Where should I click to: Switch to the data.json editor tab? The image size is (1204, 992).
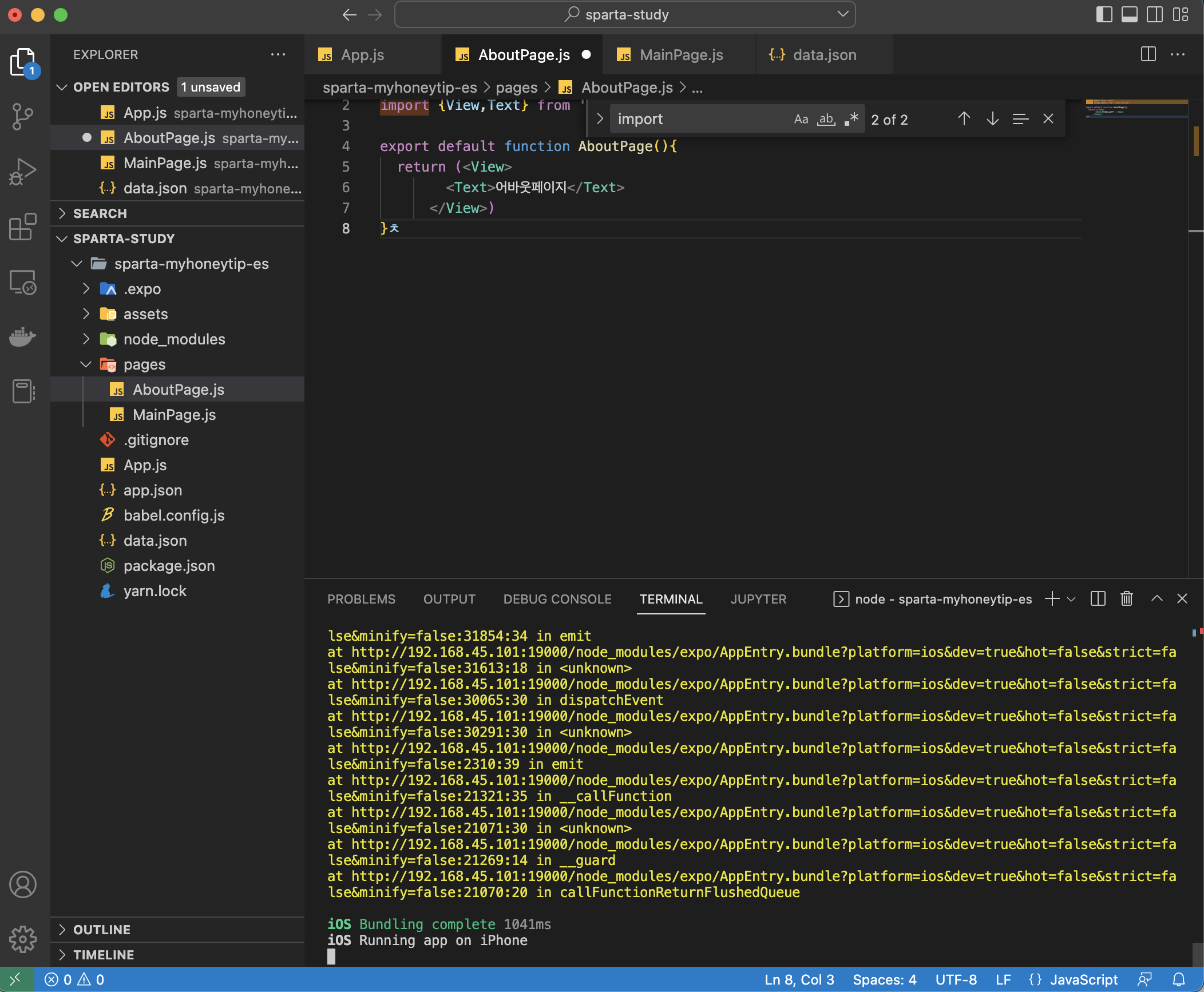click(824, 54)
